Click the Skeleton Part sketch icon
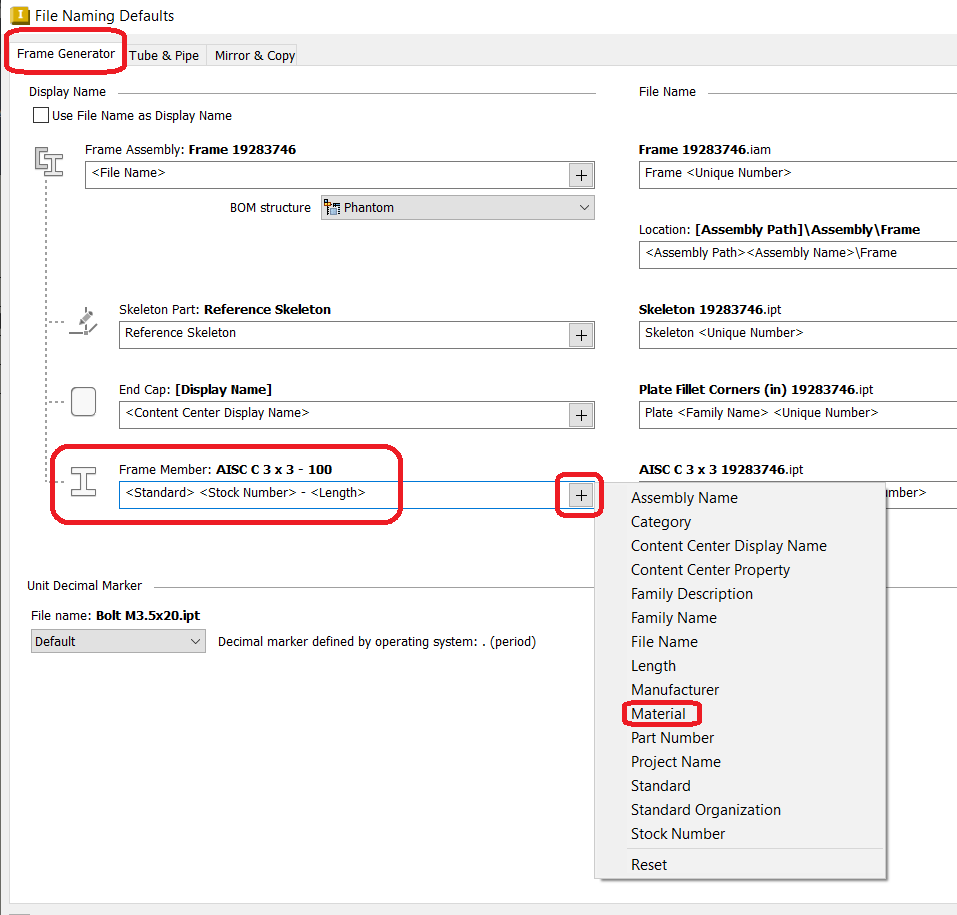The height and width of the screenshot is (915, 957). pos(84,322)
